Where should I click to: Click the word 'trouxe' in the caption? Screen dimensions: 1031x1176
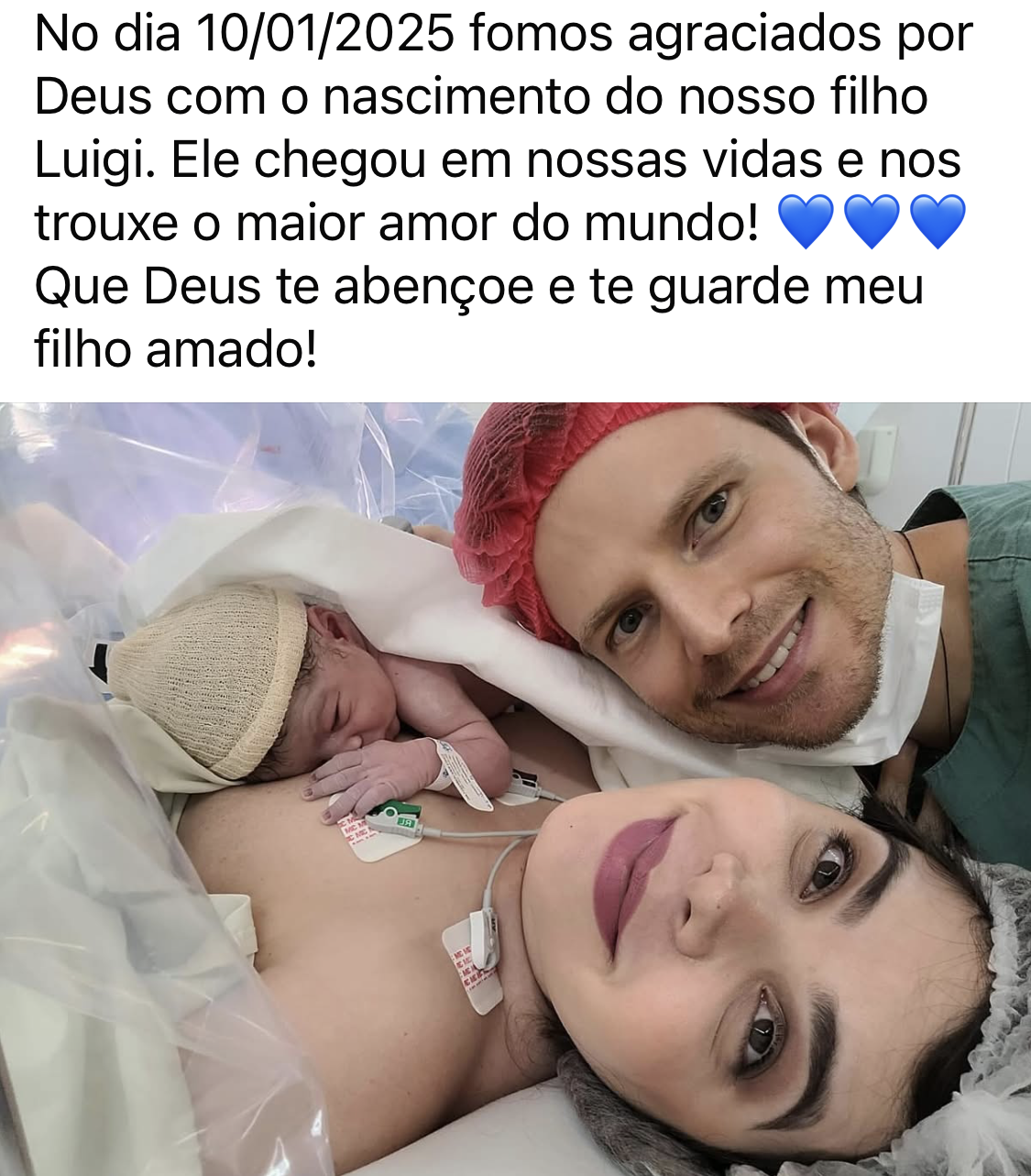click(x=106, y=224)
